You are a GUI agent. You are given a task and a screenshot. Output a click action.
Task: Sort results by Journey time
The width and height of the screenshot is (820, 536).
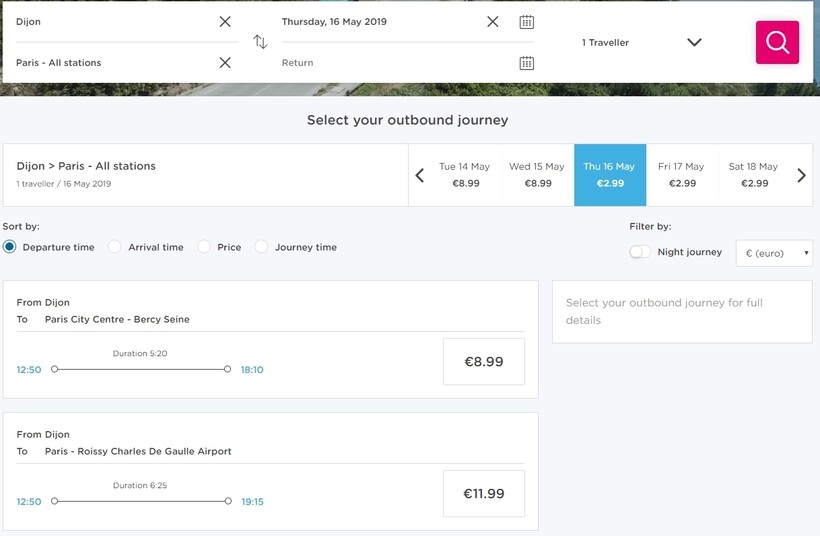tap(262, 247)
